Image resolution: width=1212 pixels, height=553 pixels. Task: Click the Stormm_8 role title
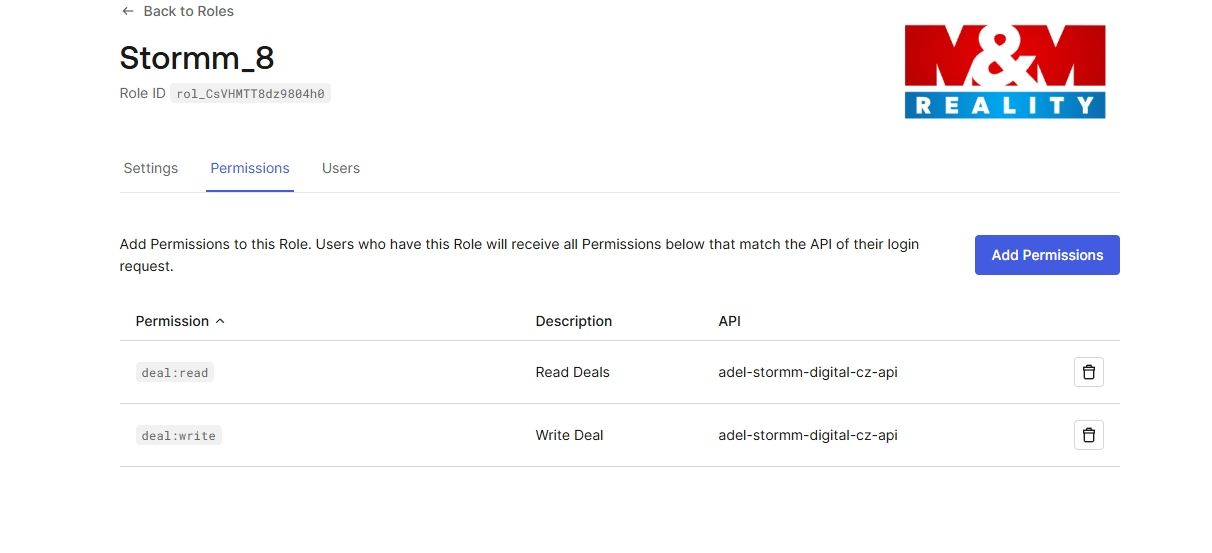pos(196,57)
